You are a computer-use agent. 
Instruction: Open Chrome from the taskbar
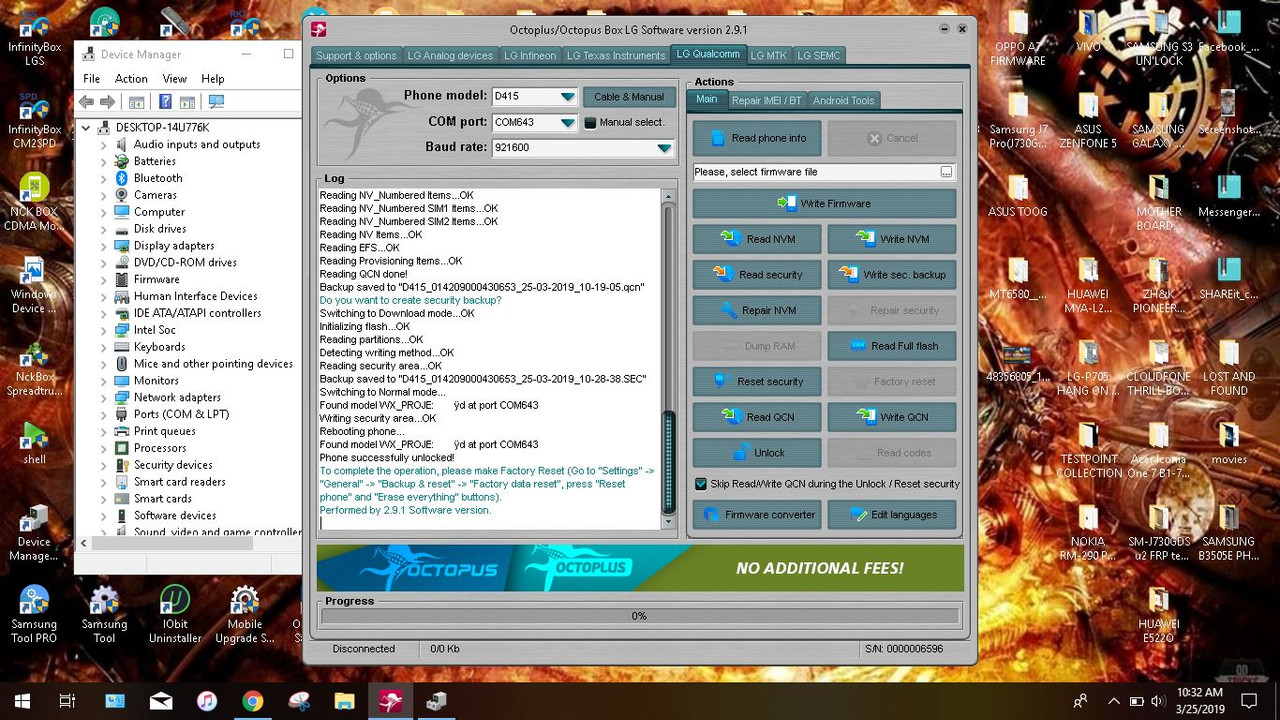pyautogui.click(x=252, y=701)
